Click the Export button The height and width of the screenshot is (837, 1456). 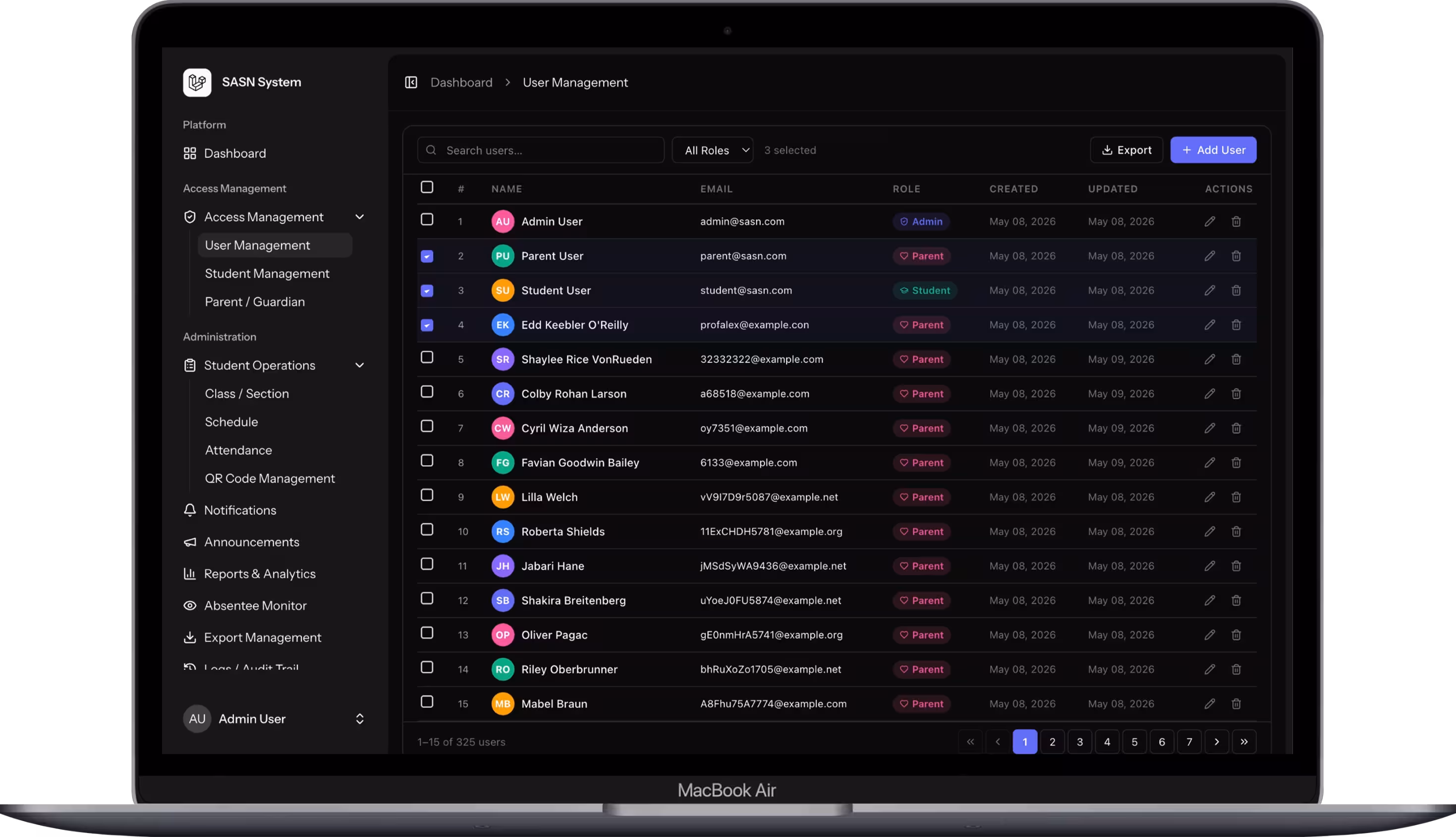[1126, 150]
